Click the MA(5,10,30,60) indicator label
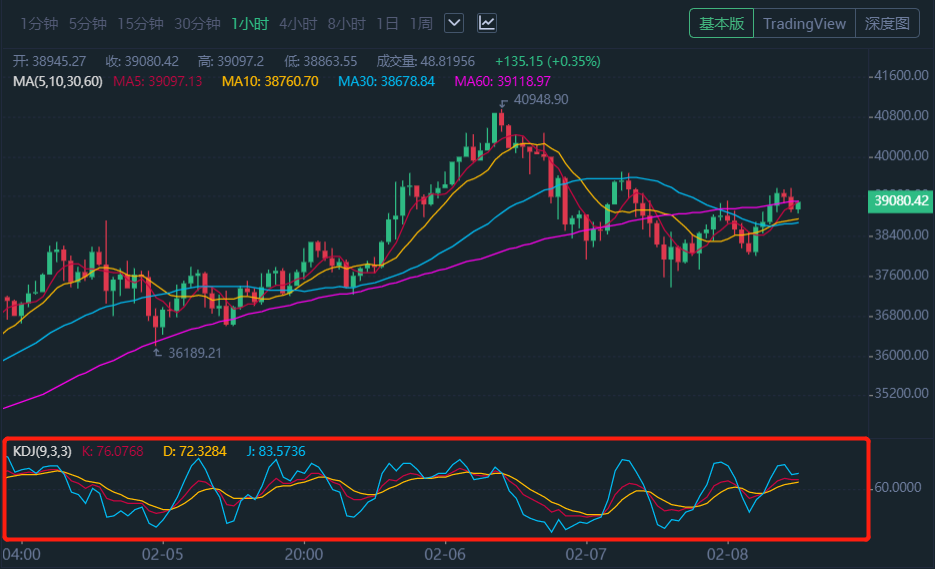Screen dimensions: 935x569 click(x=57, y=81)
